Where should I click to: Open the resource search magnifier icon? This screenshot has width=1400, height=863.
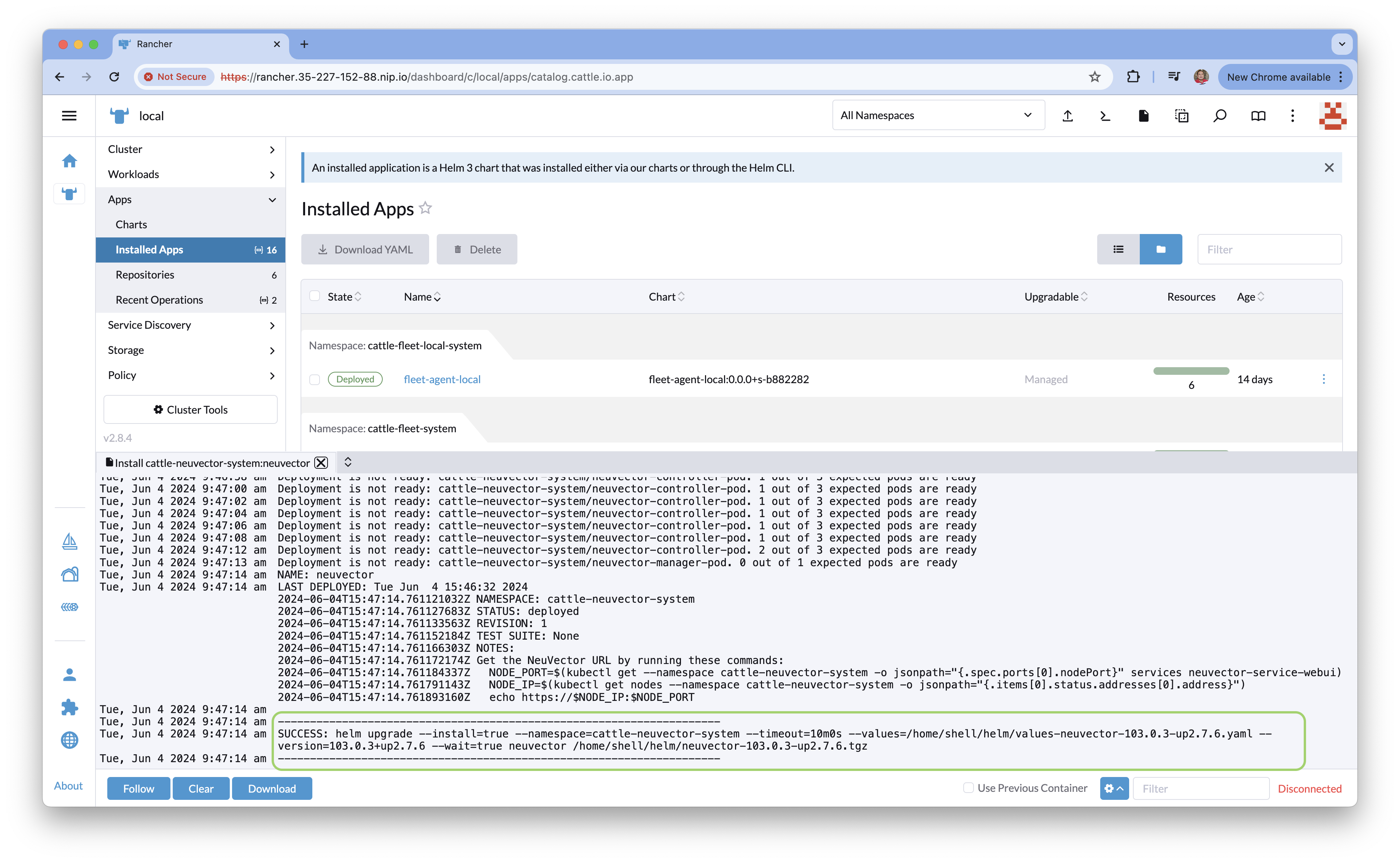click(1220, 116)
